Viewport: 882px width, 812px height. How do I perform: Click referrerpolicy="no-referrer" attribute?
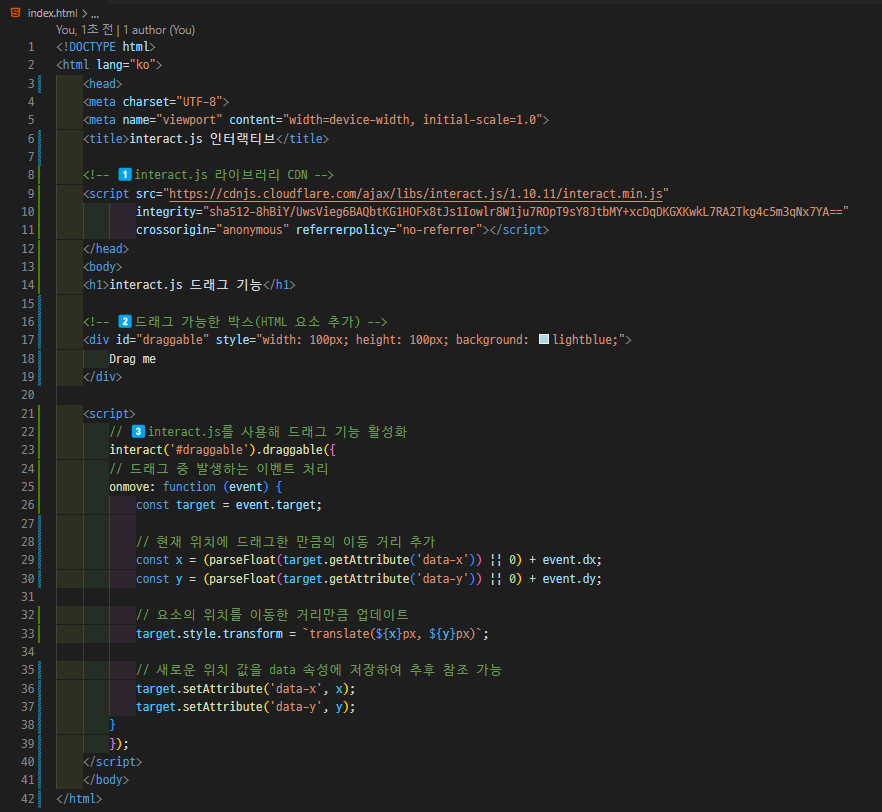tap(389, 230)
